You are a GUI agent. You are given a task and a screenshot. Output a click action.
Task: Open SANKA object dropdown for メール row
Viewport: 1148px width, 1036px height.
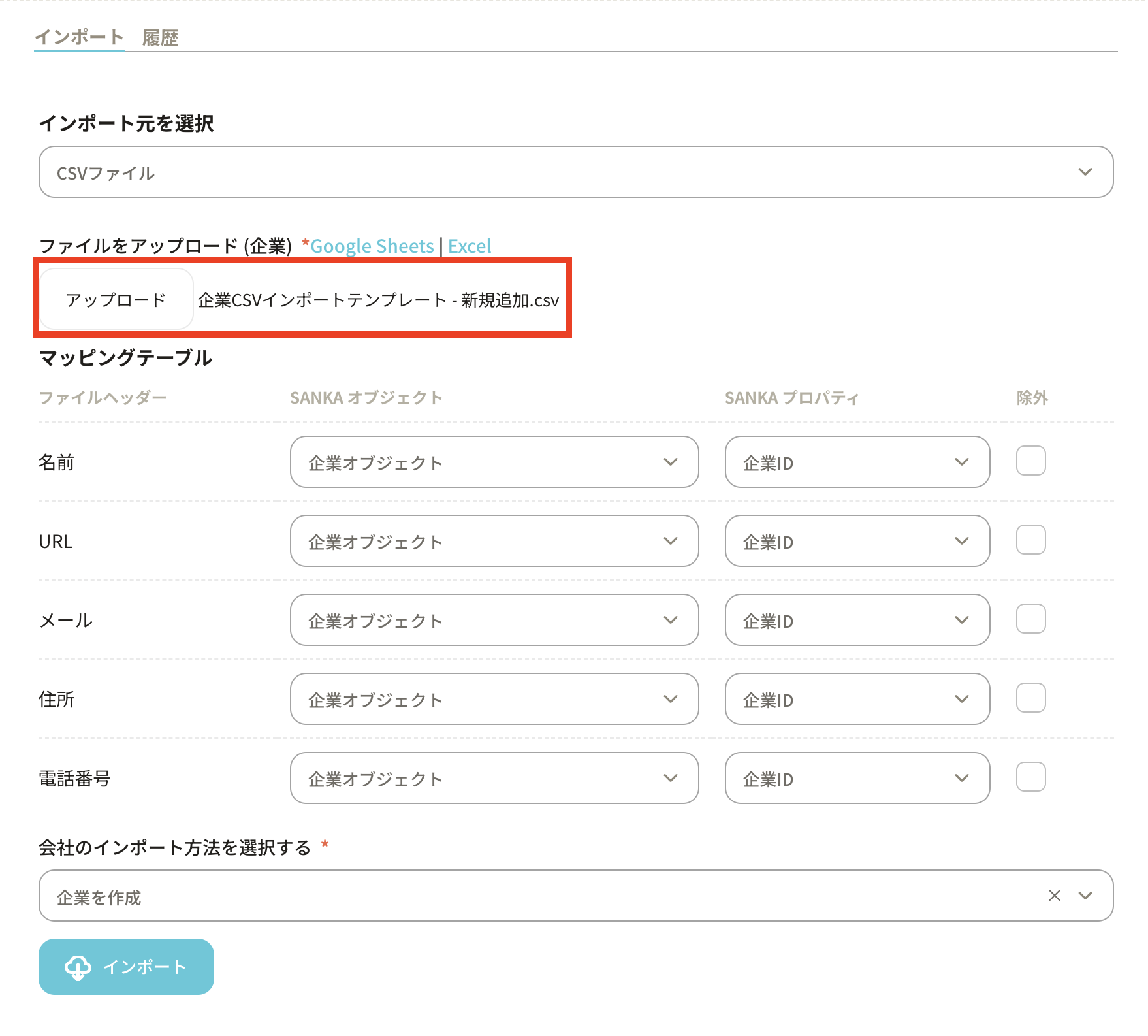(494, 621)
